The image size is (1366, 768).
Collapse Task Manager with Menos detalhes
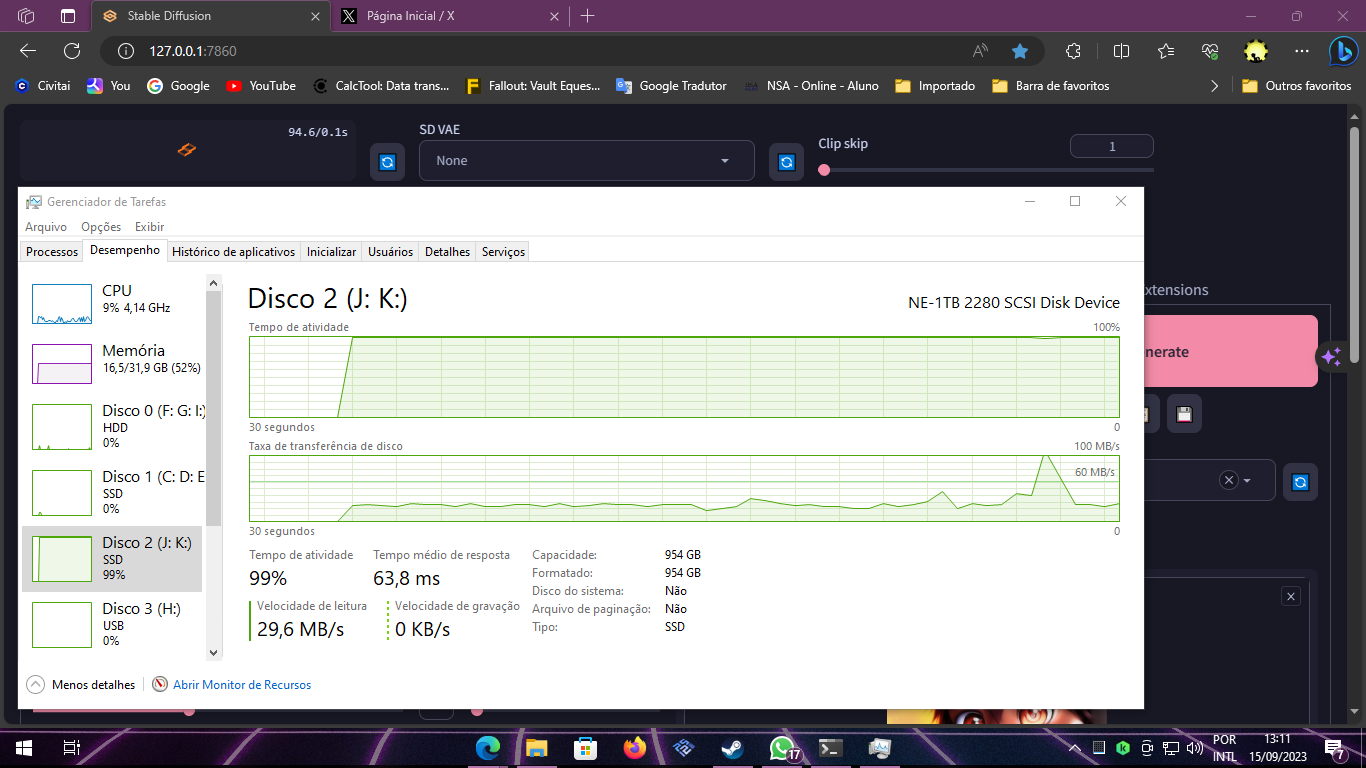81,685
